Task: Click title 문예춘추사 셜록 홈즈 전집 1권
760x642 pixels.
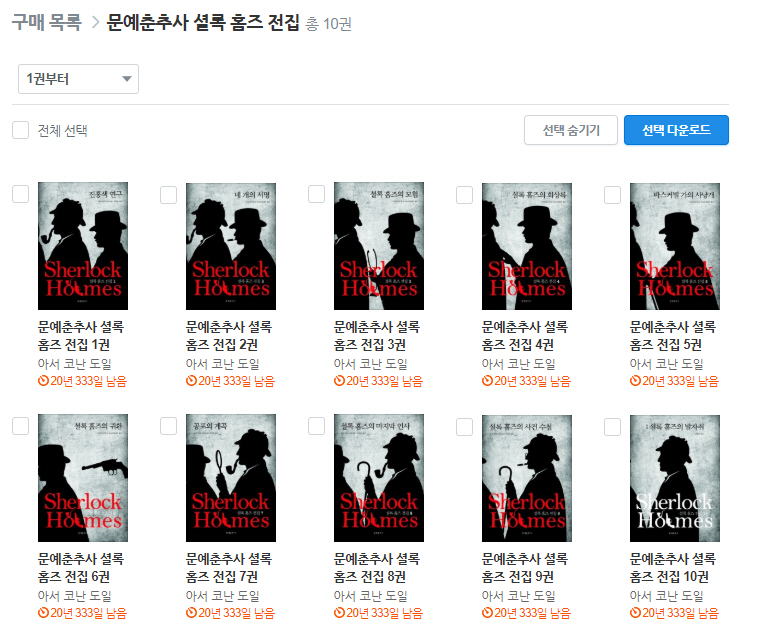Action: (81, 335)
